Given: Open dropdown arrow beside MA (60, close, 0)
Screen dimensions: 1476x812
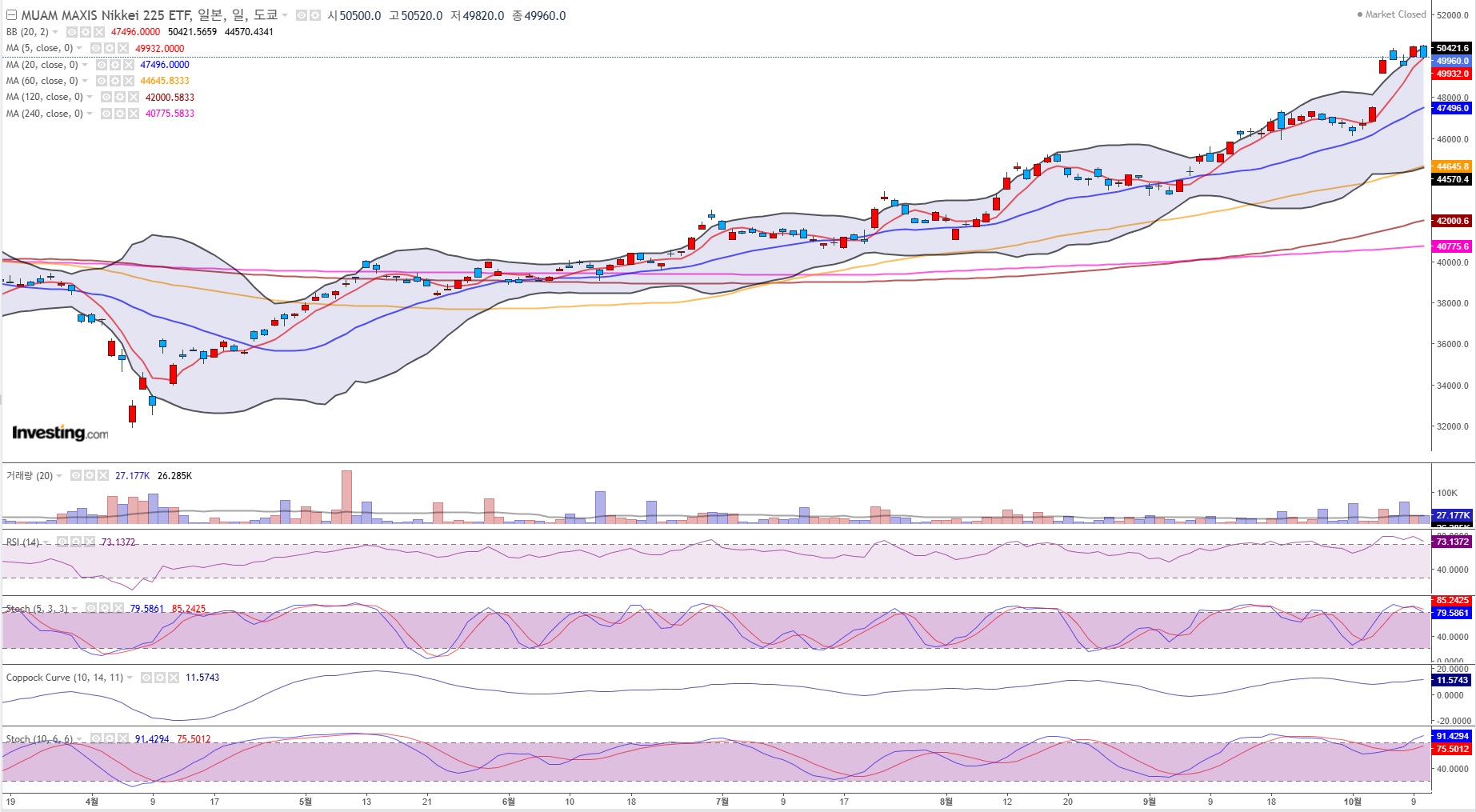Looking at the screenshot, I should click(84, 81).
